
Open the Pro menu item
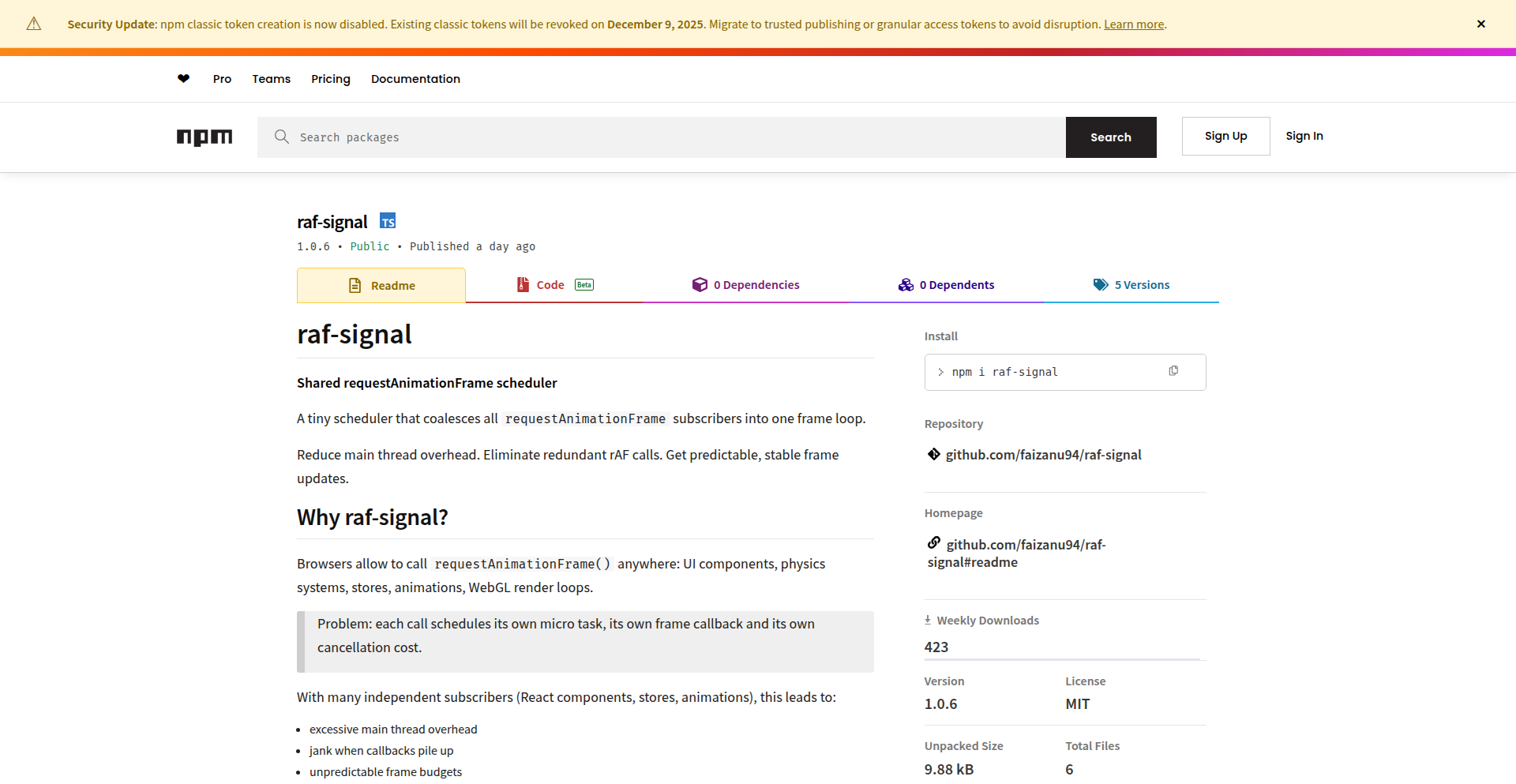click(222, 79)
